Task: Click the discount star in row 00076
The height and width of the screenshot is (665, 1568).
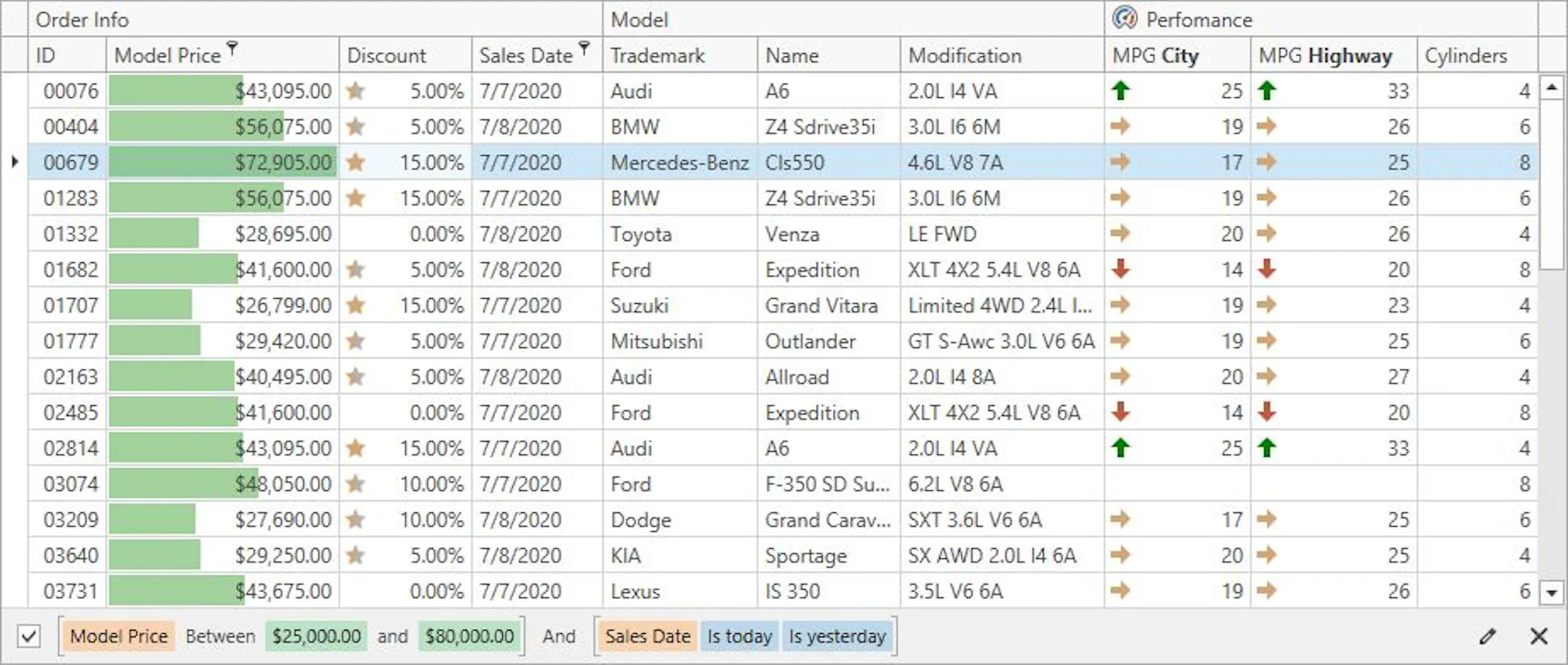Action: pyautogui.click(x=355, y=91)
